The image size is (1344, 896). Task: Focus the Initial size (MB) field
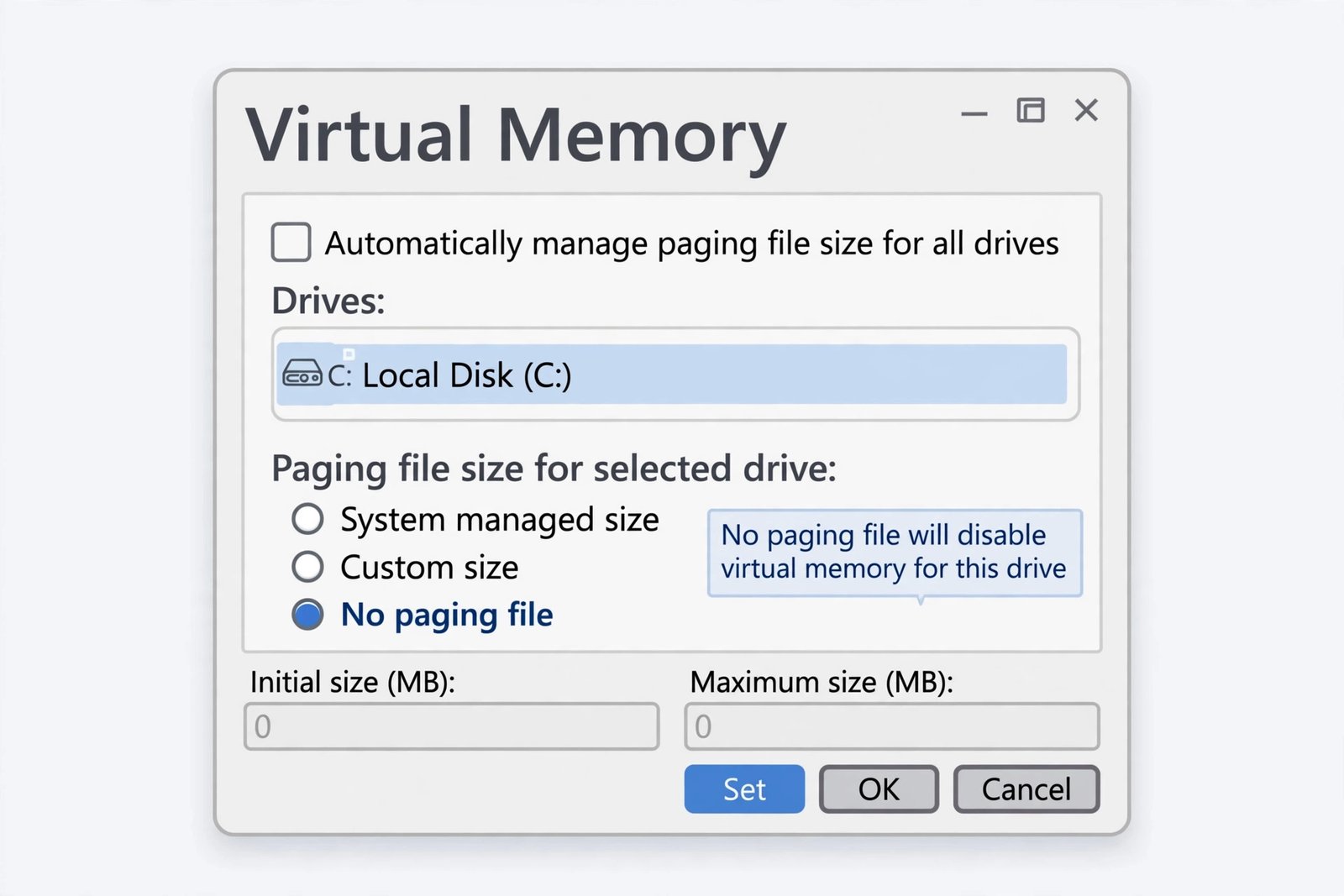pyautogui.click(x=452, y=726)
